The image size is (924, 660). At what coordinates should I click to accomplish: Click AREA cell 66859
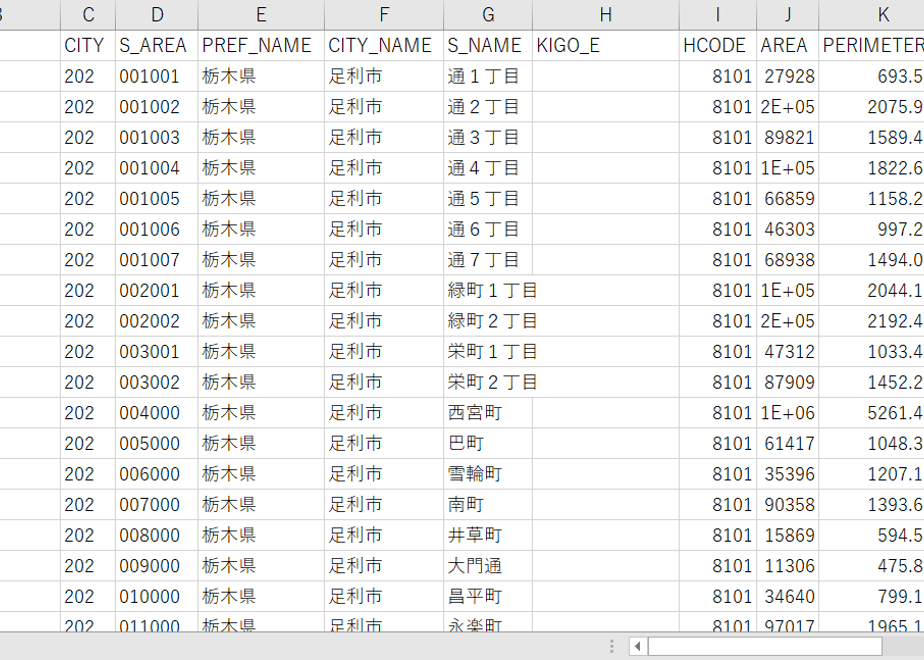pos(787,199)
